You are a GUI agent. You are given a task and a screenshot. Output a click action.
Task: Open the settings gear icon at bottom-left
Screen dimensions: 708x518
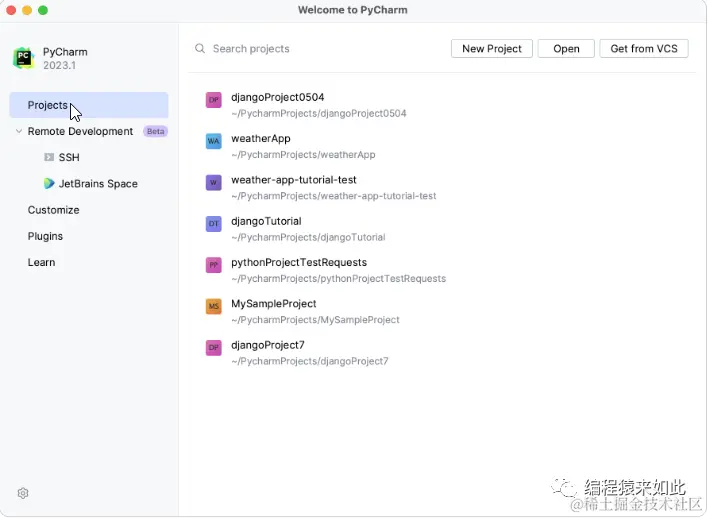23,493
